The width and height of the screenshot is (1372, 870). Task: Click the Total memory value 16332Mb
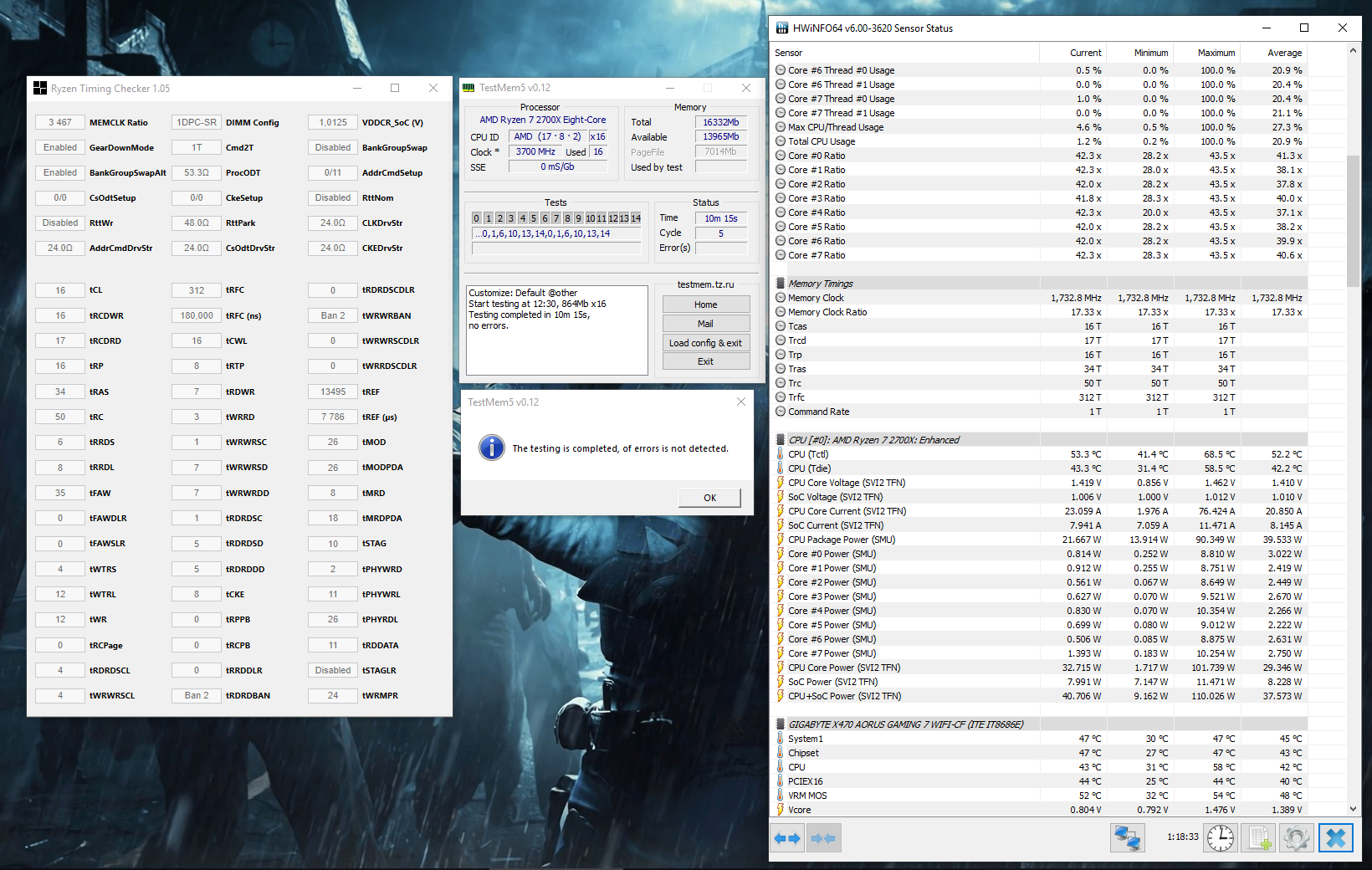tap(721, 122)
